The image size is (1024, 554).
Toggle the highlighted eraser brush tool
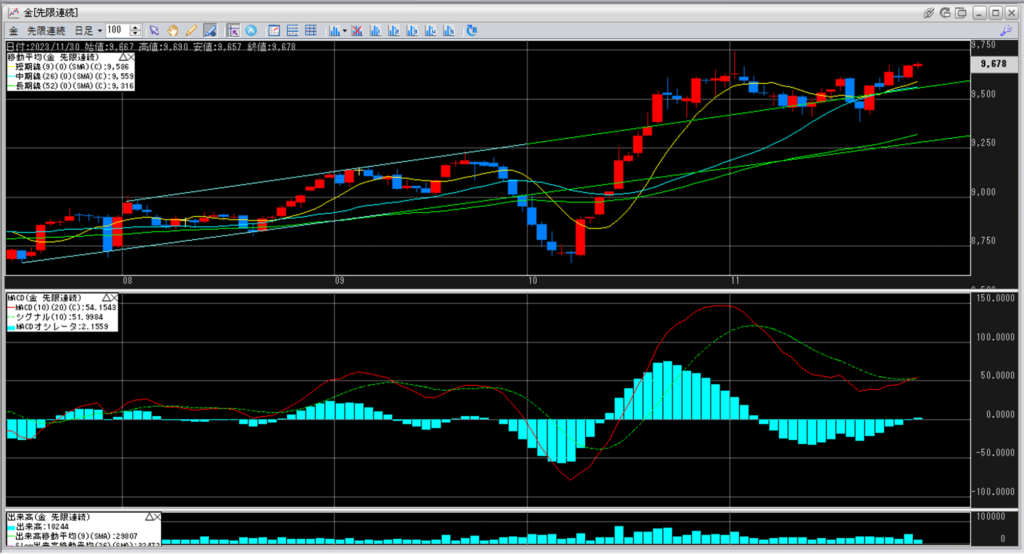[210, 31]
